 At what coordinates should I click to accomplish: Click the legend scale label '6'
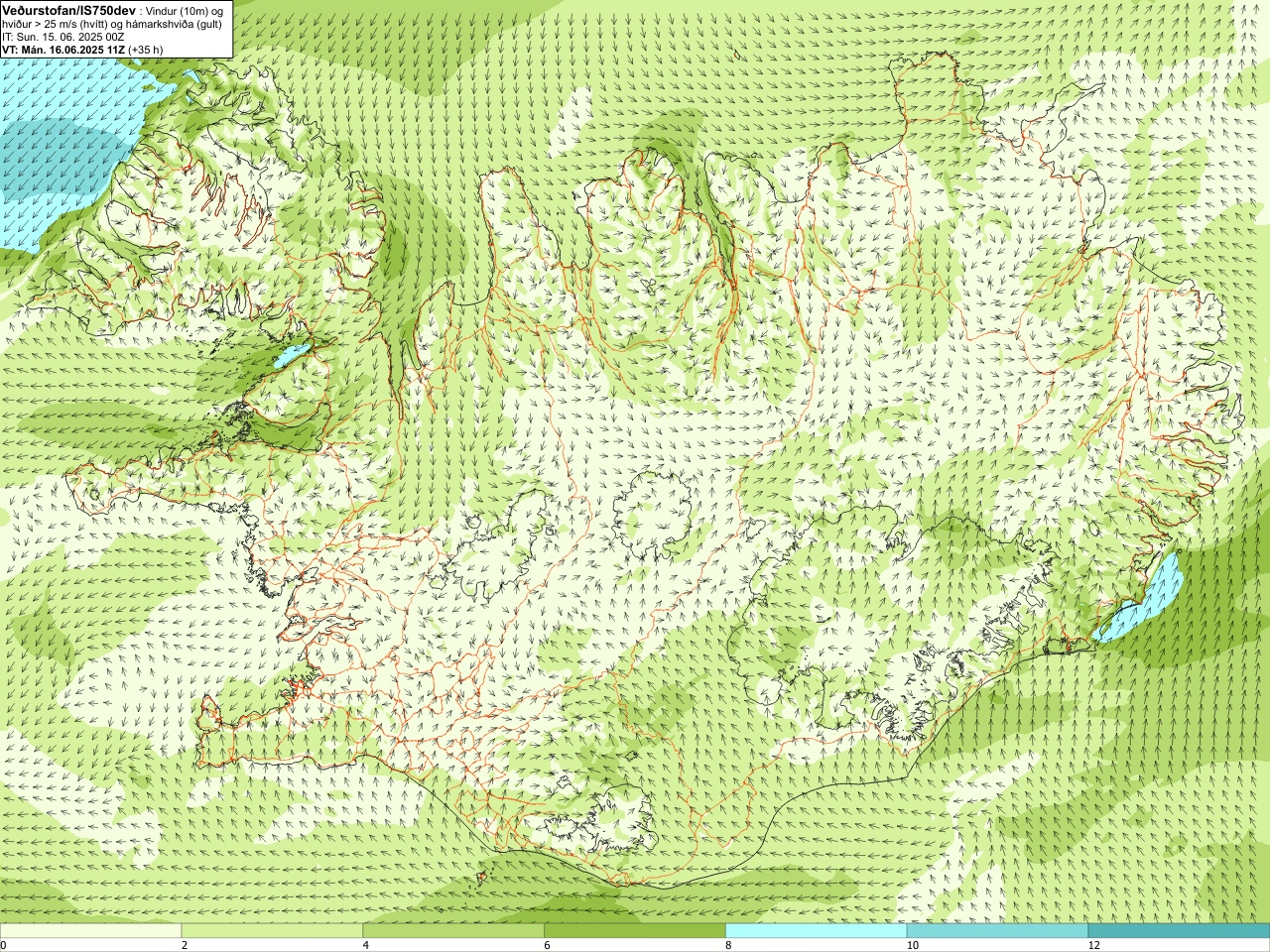(548, 945)
